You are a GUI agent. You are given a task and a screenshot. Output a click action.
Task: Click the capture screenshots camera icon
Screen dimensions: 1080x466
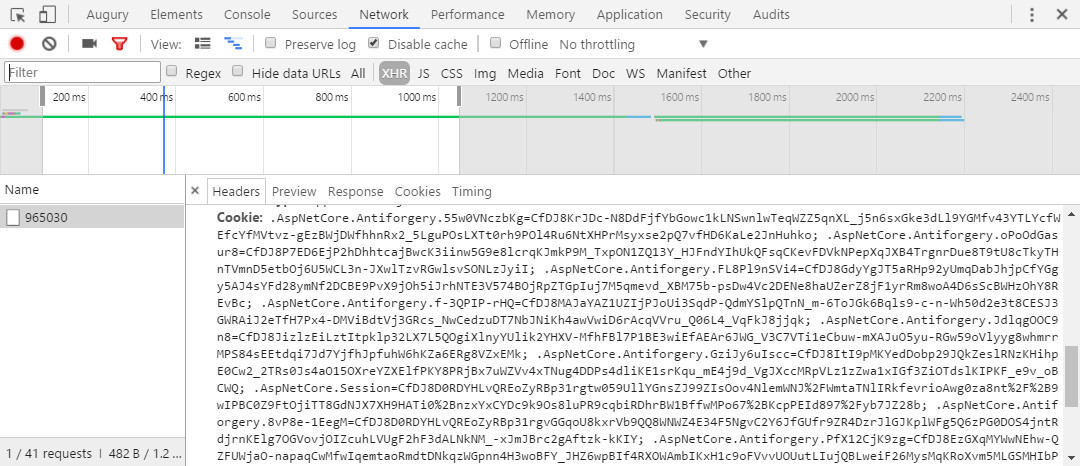point(89,44)
